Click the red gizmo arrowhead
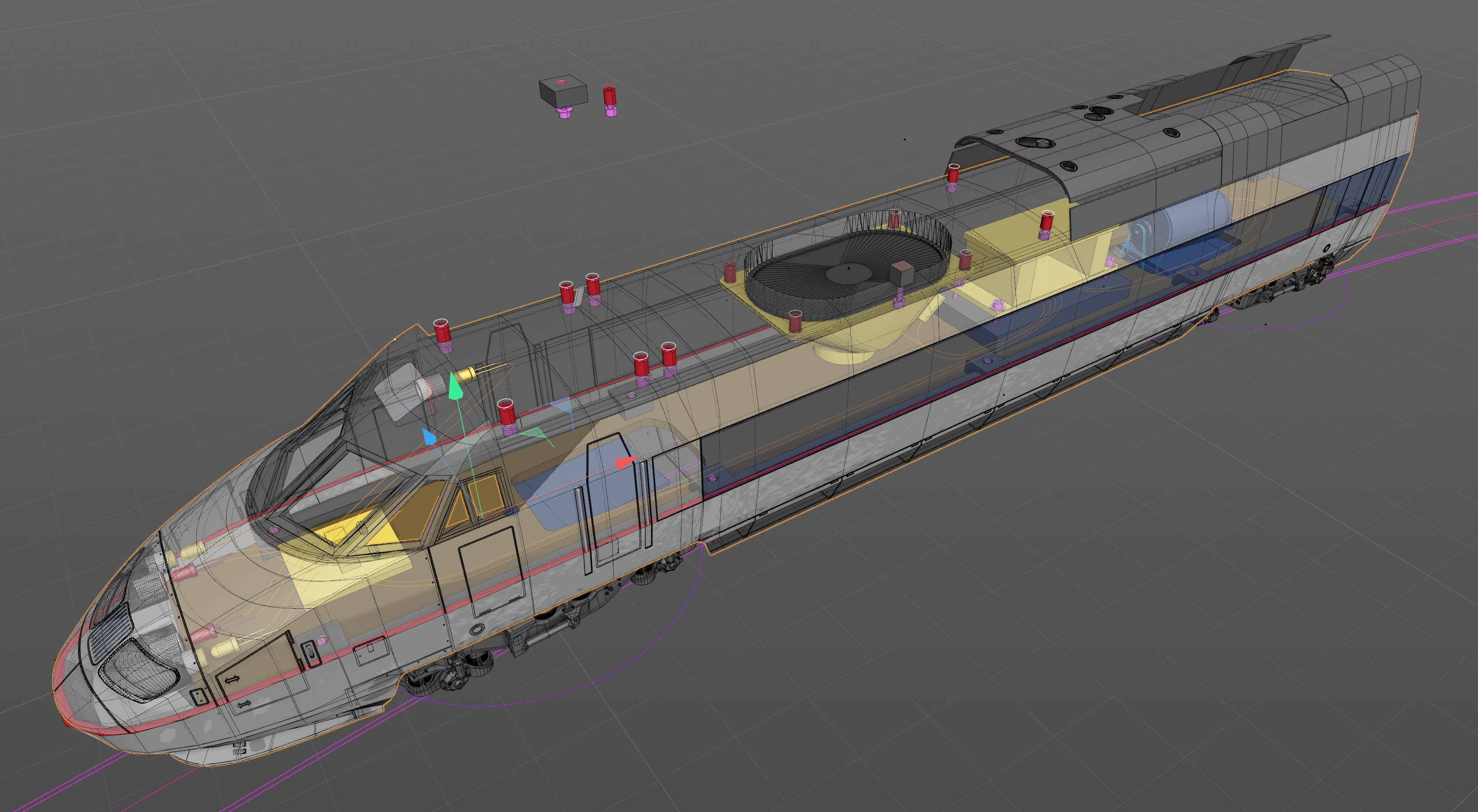The height and width of the screenshot is (812, 1478). pos(624,462)
